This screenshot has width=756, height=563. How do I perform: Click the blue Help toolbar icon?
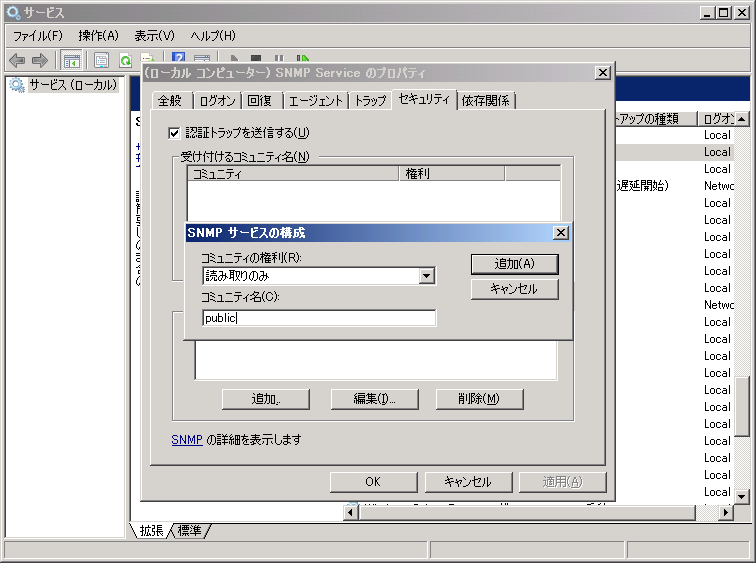pyautogui.click(x=178, y=58)
